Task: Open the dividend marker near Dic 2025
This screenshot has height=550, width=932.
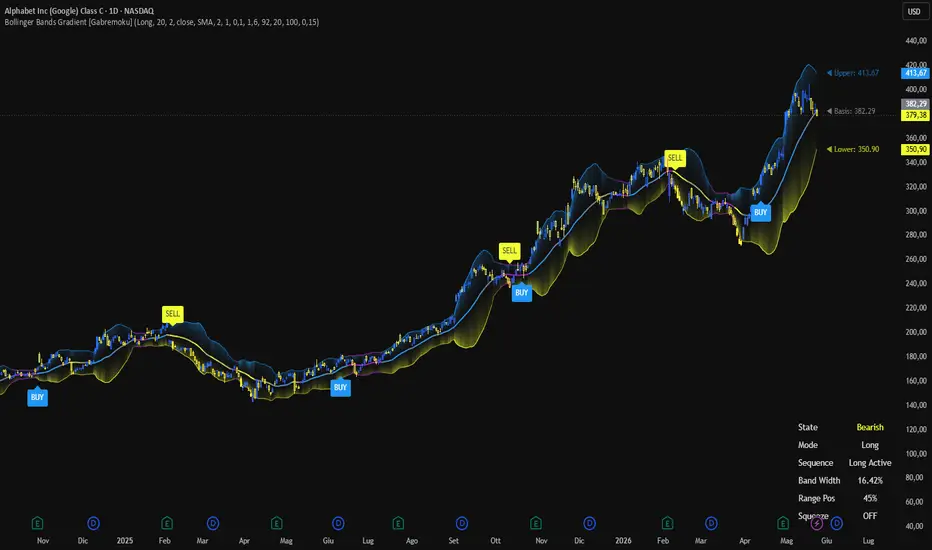Action: [589, 523]
